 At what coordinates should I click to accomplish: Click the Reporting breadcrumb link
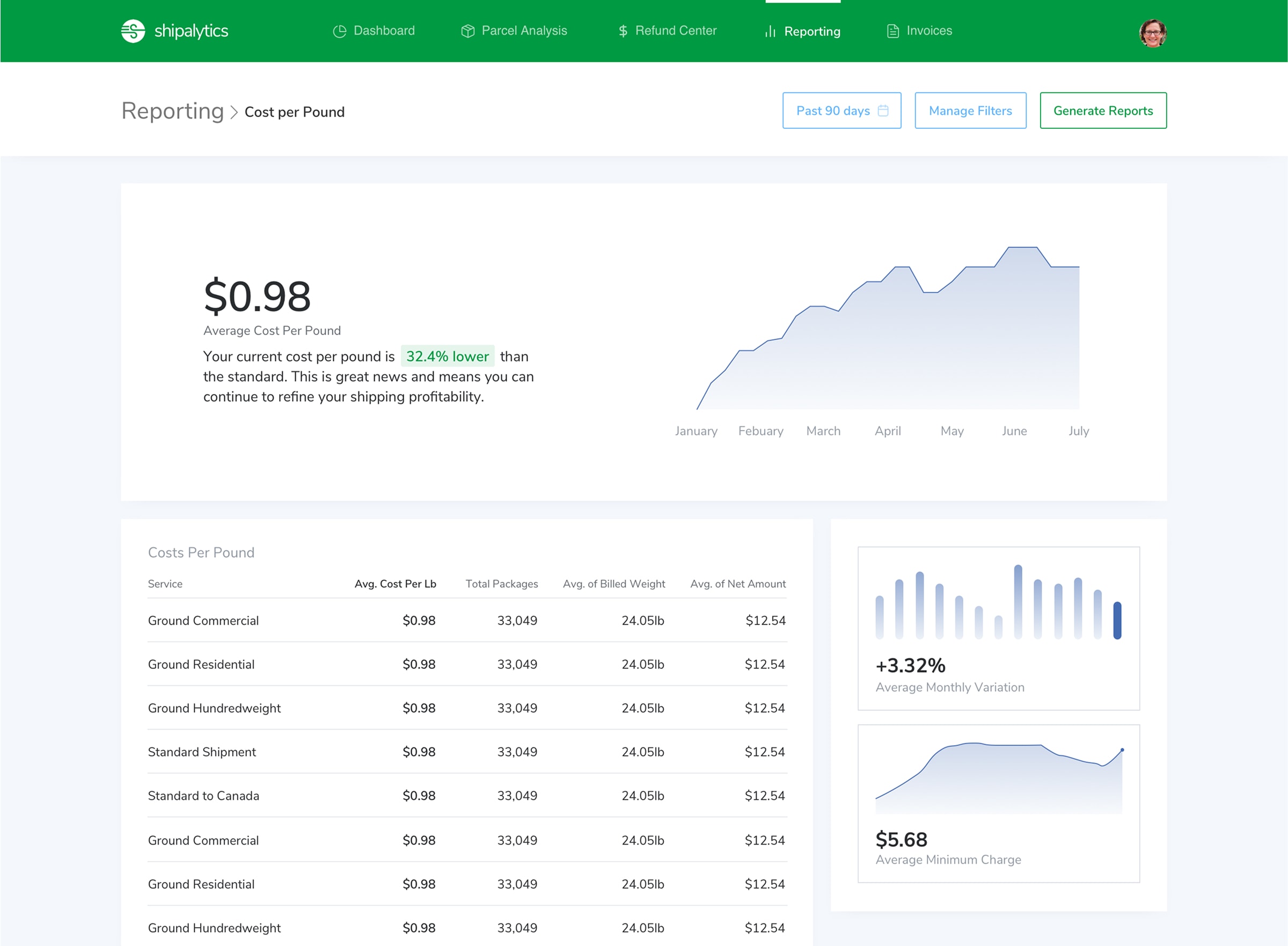pyautogui.click(x=172, y=111)
